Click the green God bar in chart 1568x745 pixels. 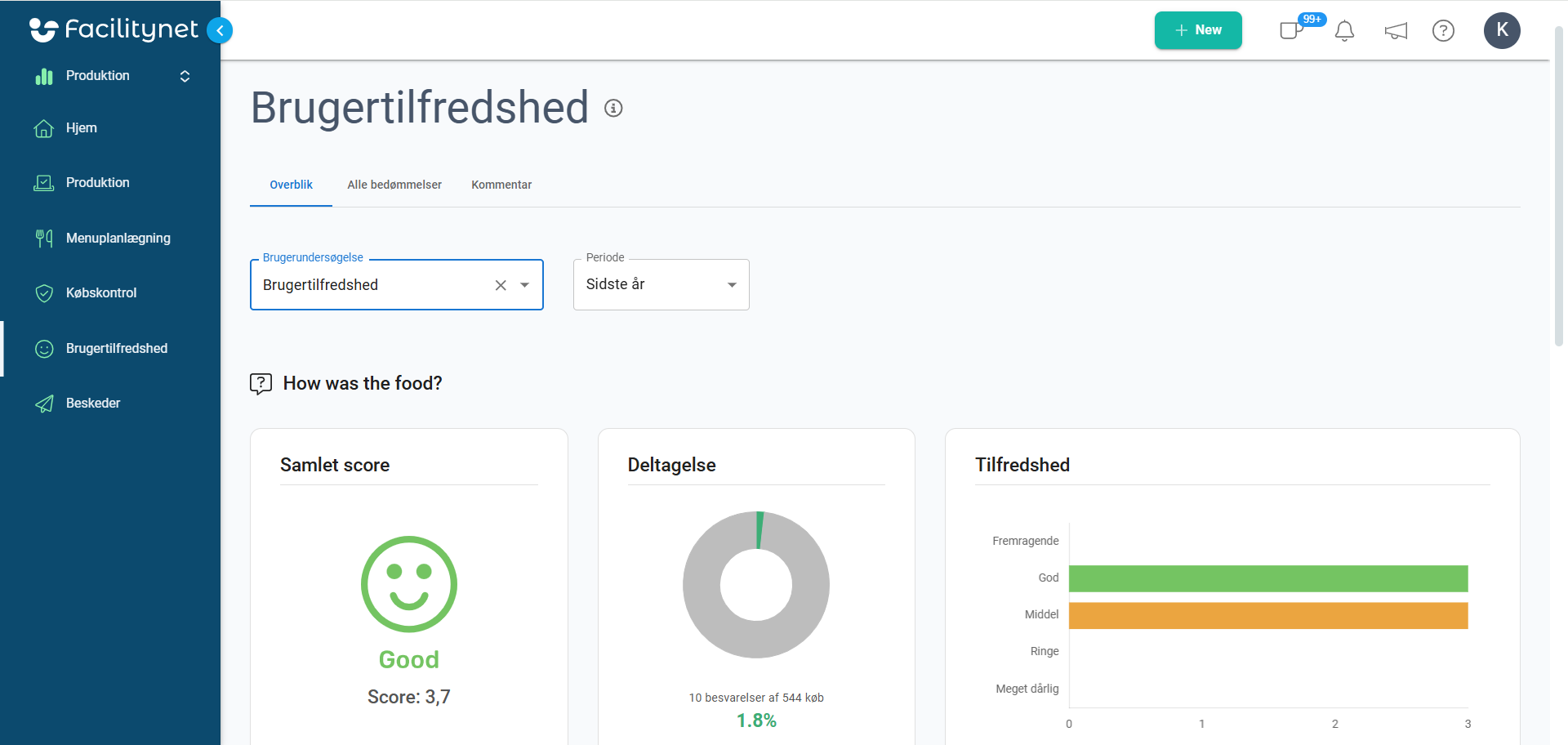(x=1268, y=578)
